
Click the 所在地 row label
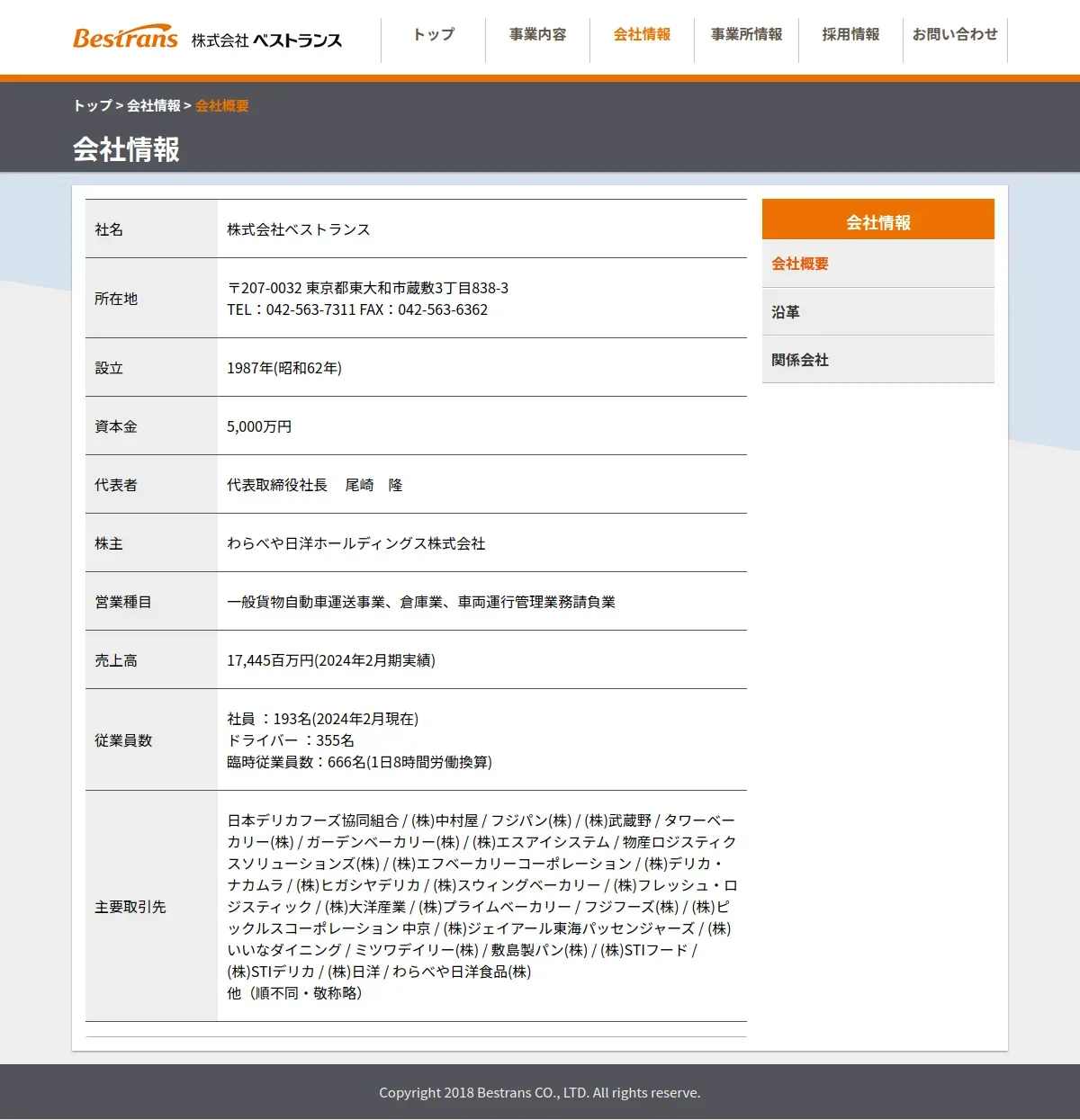pyautogui.click(x=116, y=299)
